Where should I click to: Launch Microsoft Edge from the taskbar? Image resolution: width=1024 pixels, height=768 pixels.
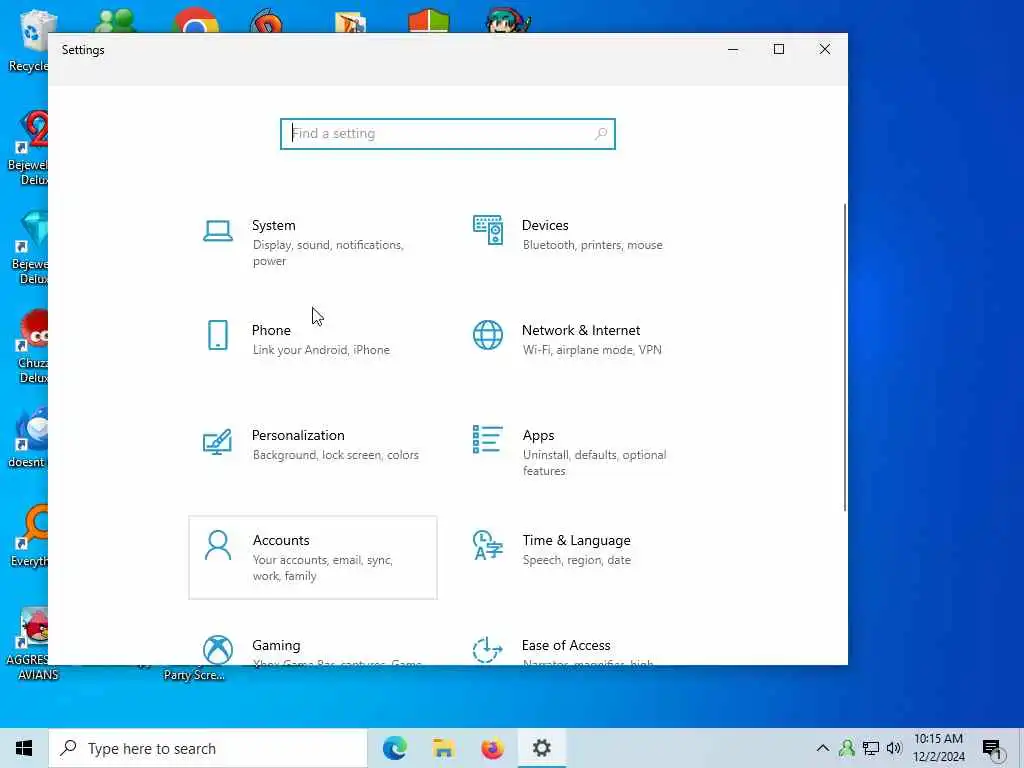[x=394, y=748]
